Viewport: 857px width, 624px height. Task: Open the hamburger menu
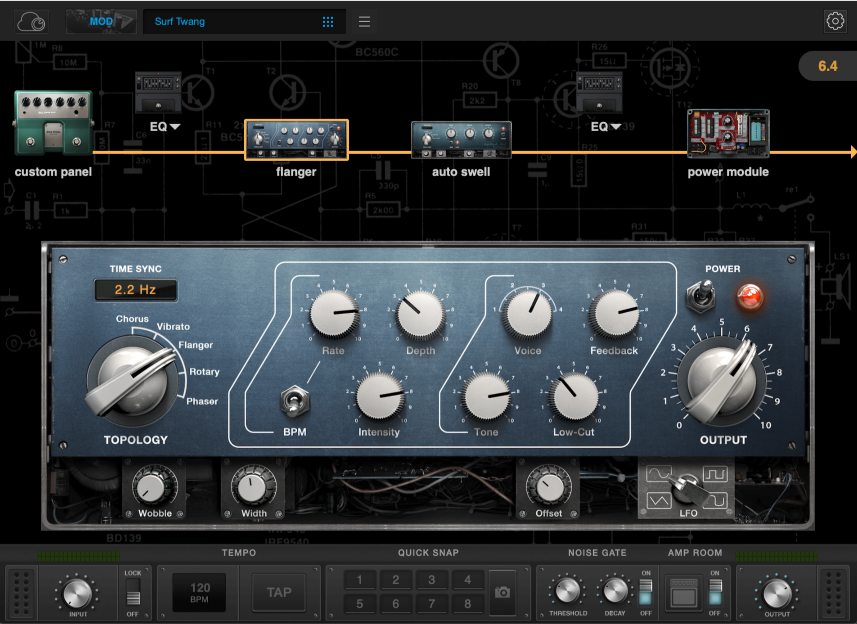[364, 21]
